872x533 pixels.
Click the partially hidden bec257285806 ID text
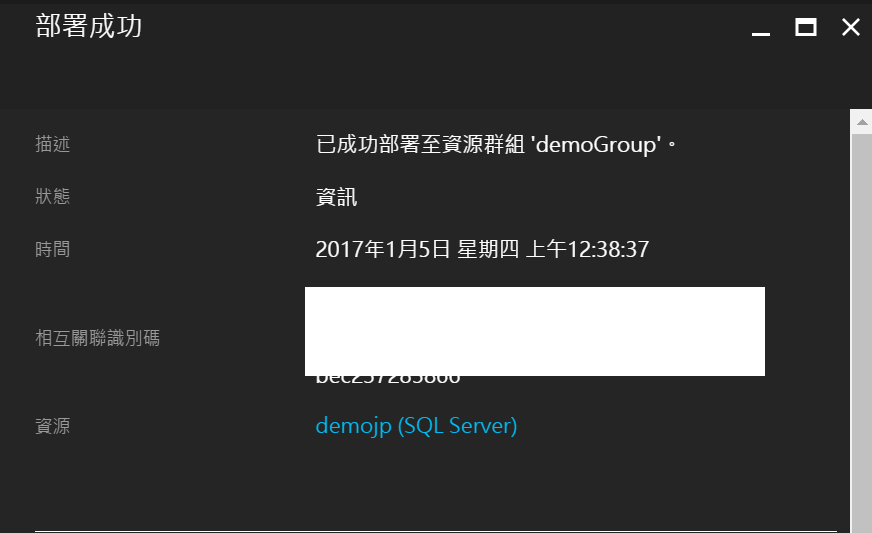[x=388, y=379]
